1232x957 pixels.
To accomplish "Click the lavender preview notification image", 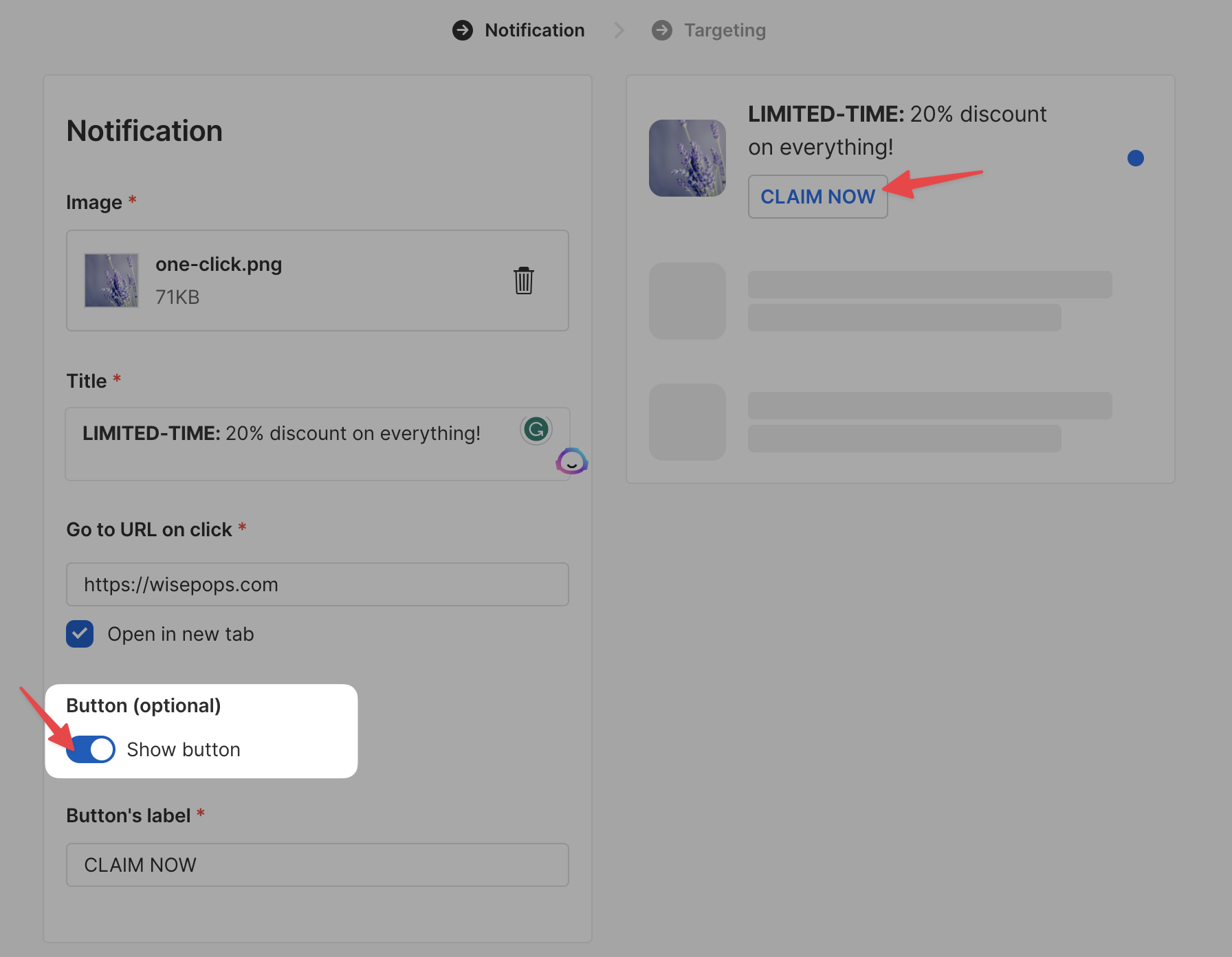I will 687,158.
